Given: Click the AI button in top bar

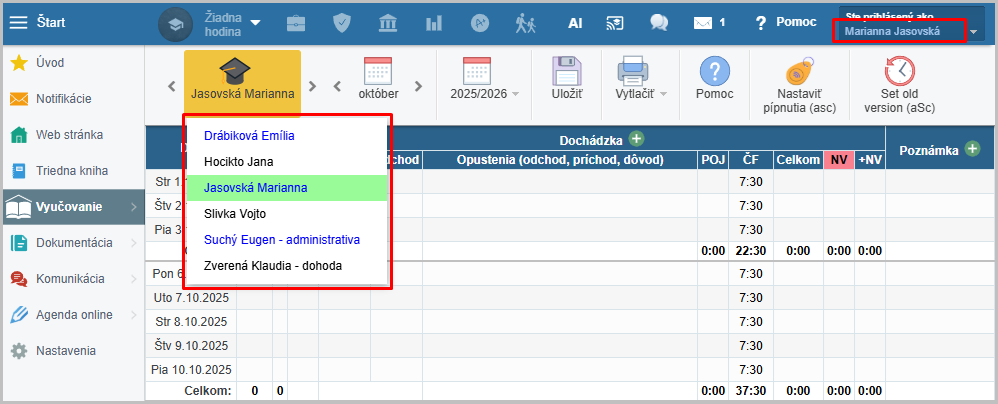Looking at the screenshot, I should point(575,22).
